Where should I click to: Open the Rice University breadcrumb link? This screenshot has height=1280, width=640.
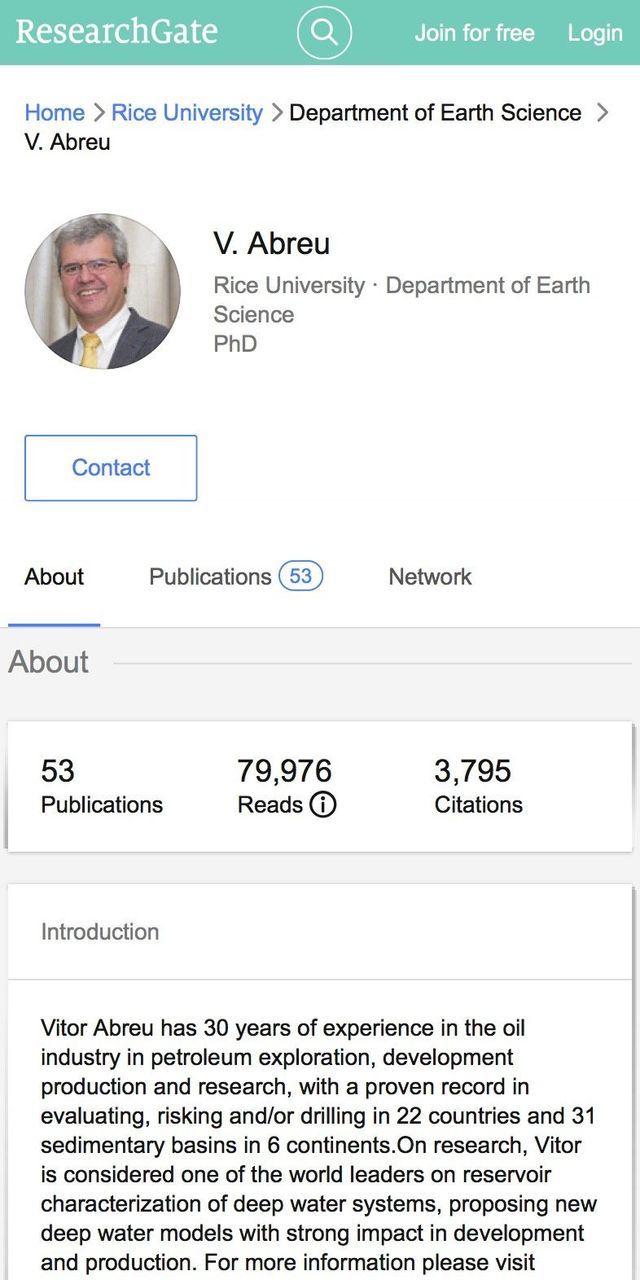[187, 113]
